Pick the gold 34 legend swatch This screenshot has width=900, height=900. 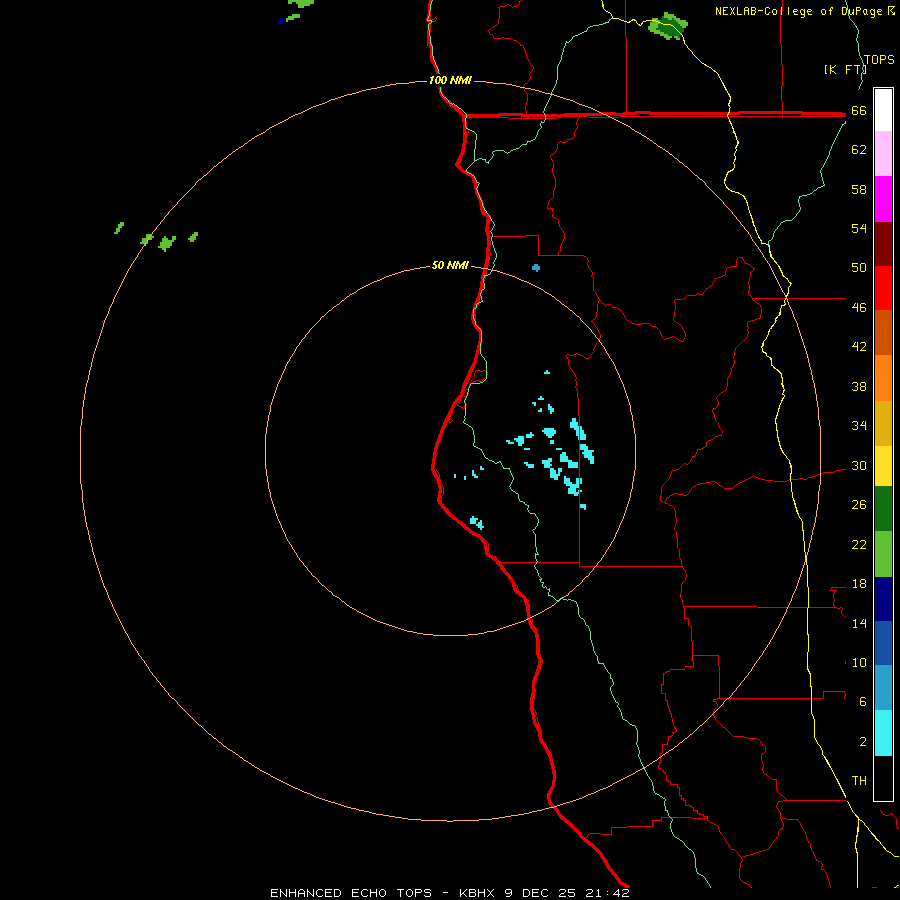883,423
